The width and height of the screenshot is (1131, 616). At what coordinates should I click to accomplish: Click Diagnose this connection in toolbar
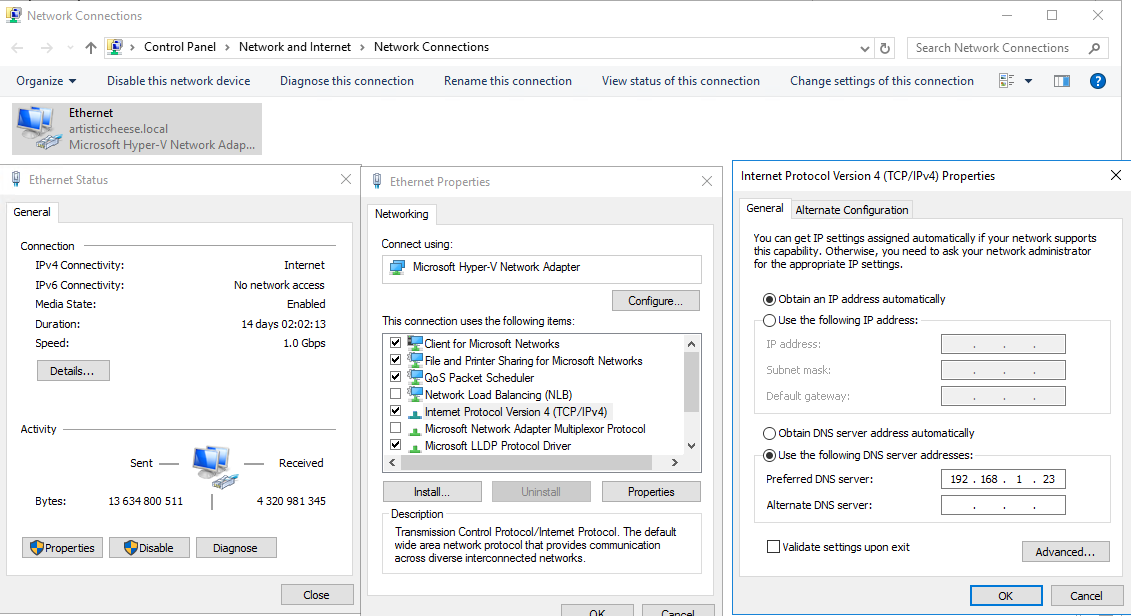(x=346, y=81)
